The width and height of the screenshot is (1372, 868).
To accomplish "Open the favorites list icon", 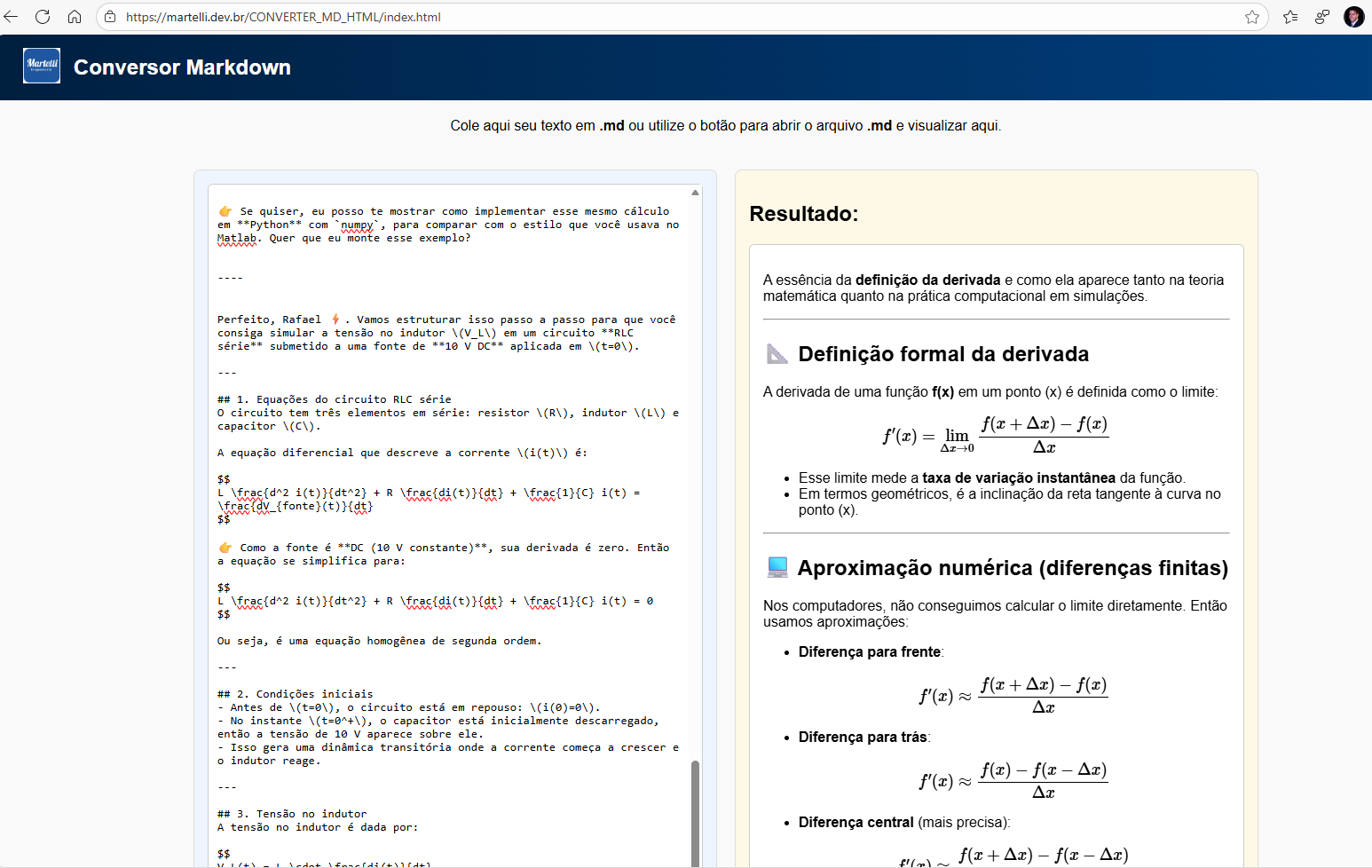I will pos(1290,17).
